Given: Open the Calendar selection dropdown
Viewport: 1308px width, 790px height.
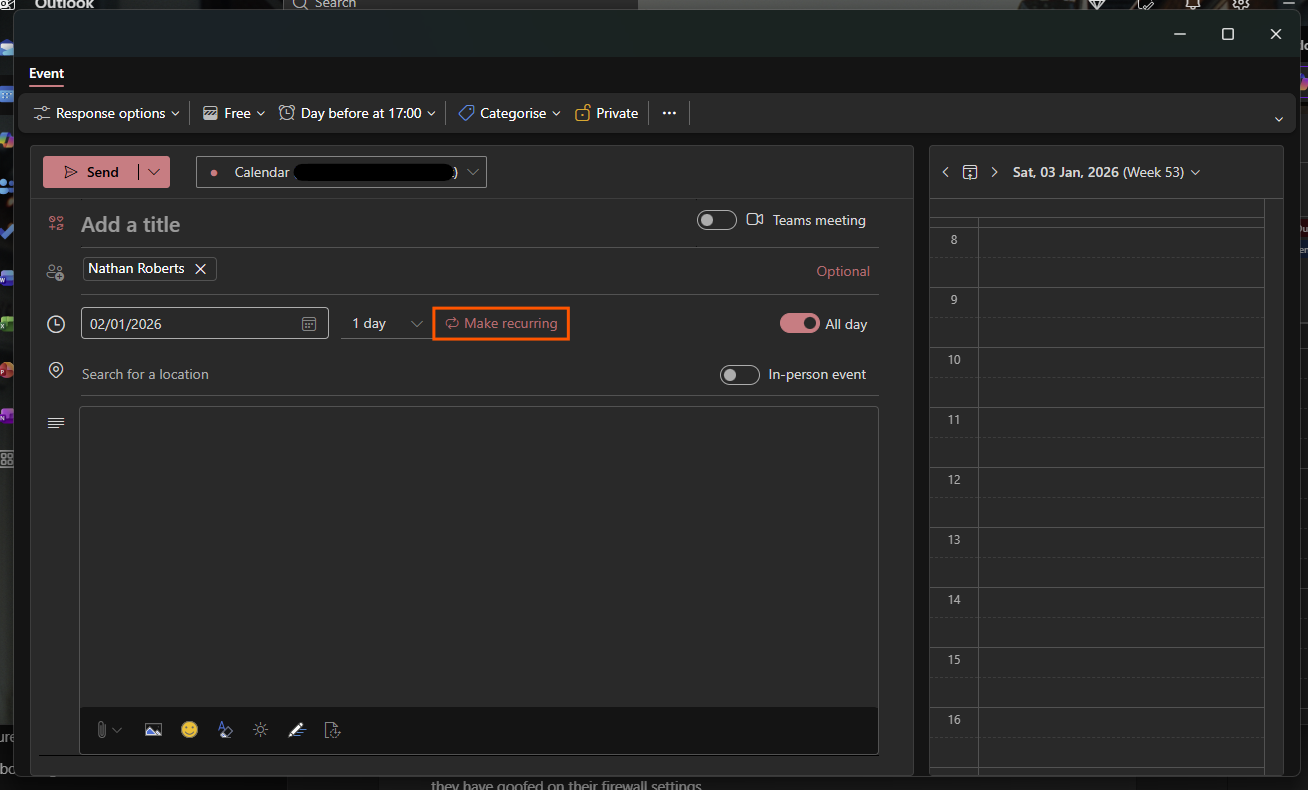Looking at the screenshot, I should (x=341, y=172).
